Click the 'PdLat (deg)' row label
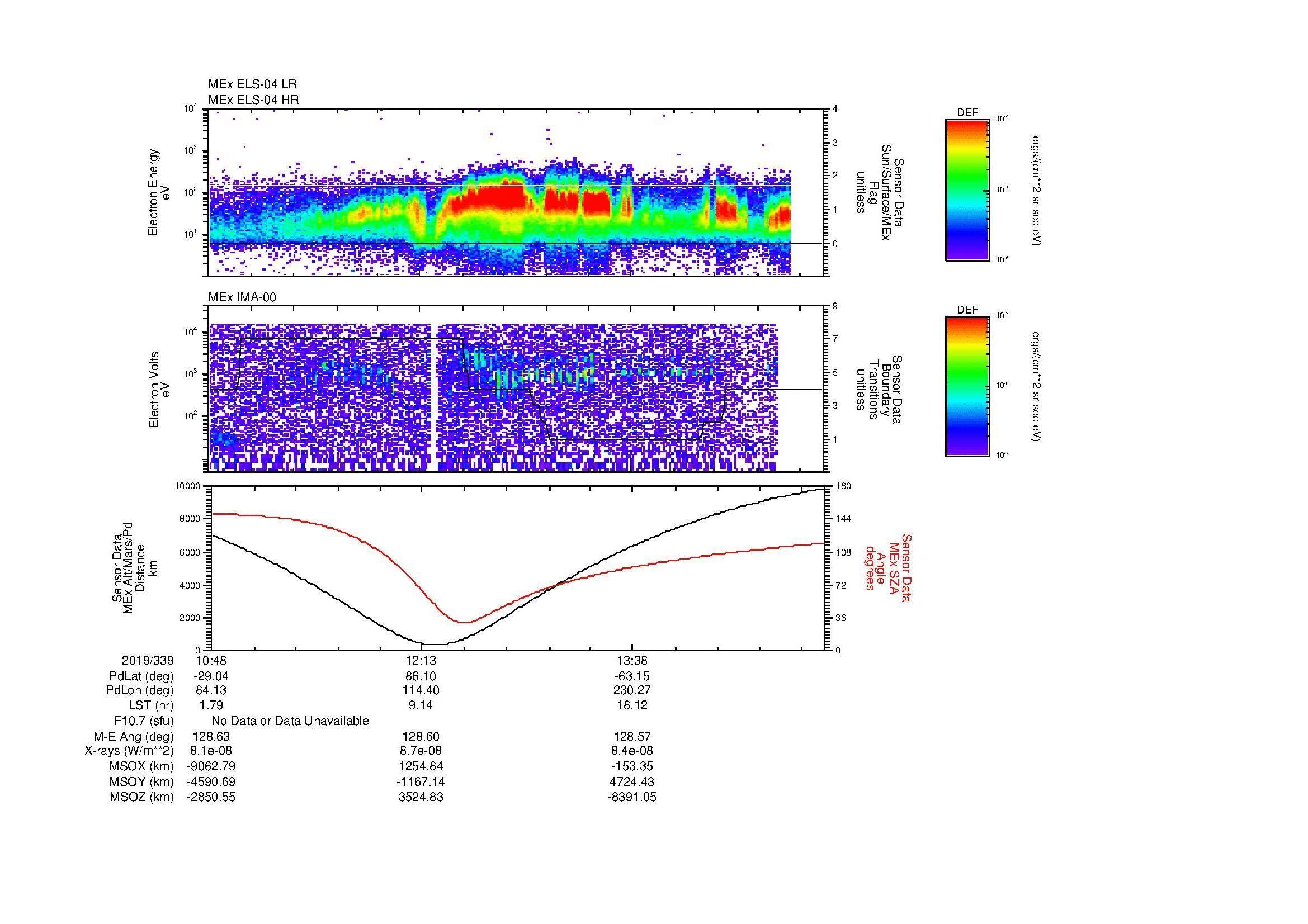The width and height of the screenshot is (1308, 924). pyautogui.click(x=141, y=676)
